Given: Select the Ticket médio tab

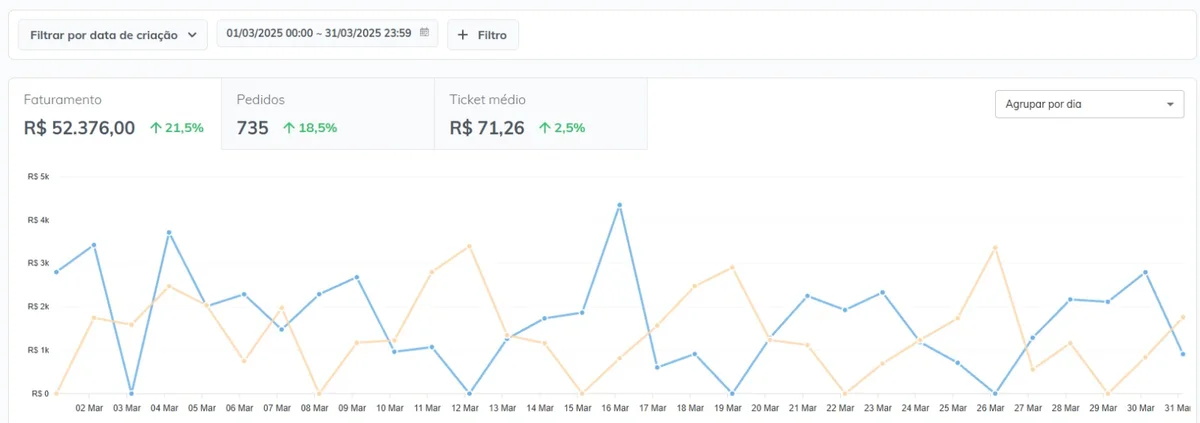Looking at the screenshot, I should click(541, 114).
